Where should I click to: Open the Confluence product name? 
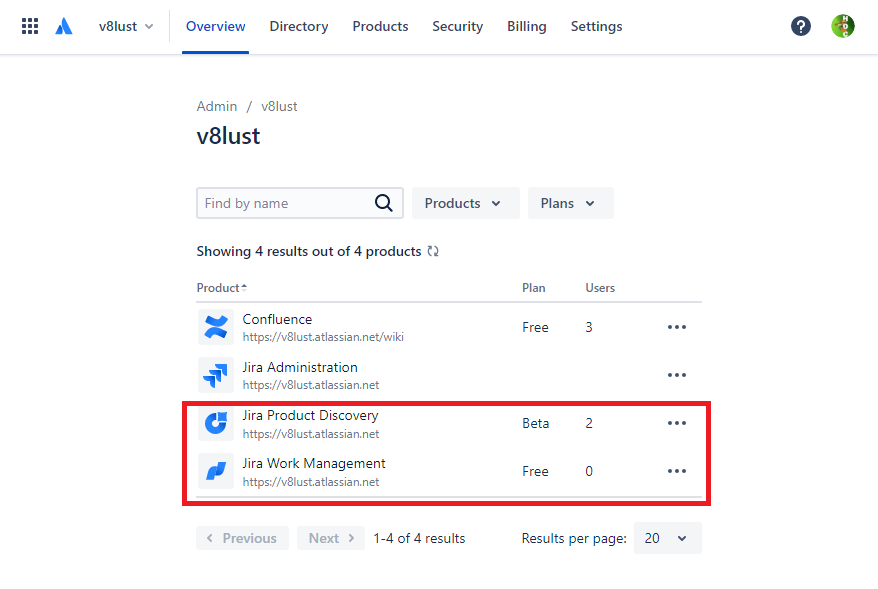pyautogui.click(x=277, y=319)
